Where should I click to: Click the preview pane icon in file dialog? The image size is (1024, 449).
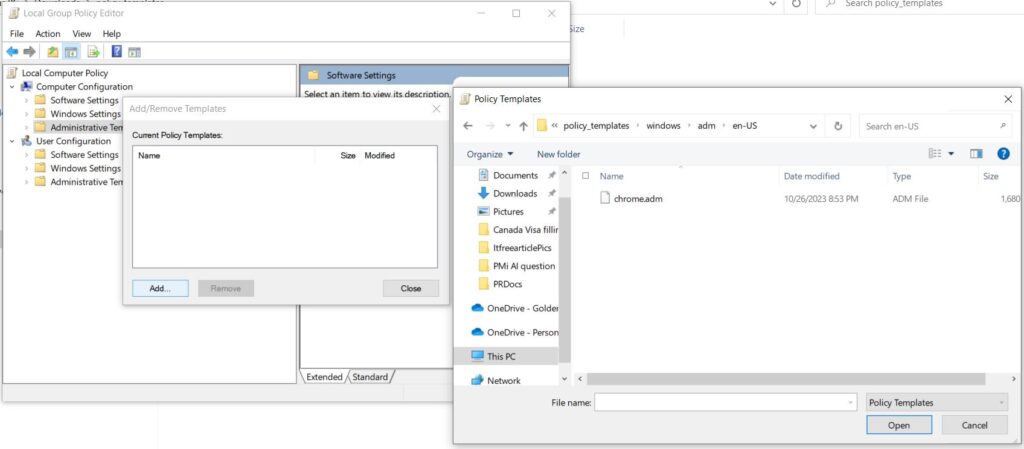click(x=976, y=154)
